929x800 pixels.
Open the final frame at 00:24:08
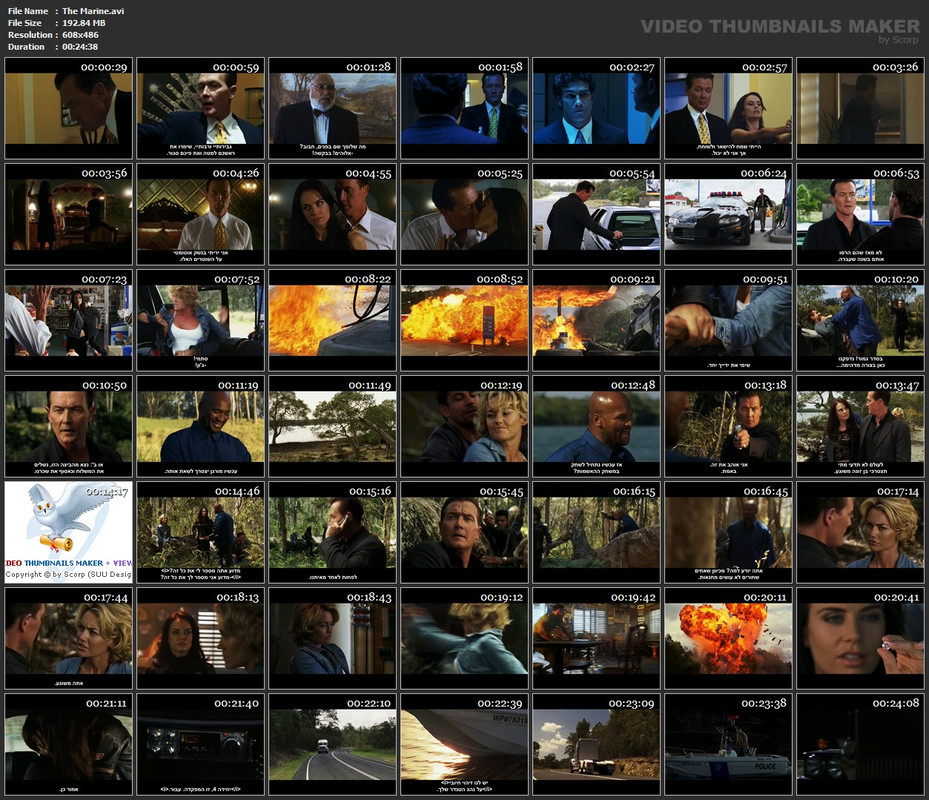click(x=860, y=745)
